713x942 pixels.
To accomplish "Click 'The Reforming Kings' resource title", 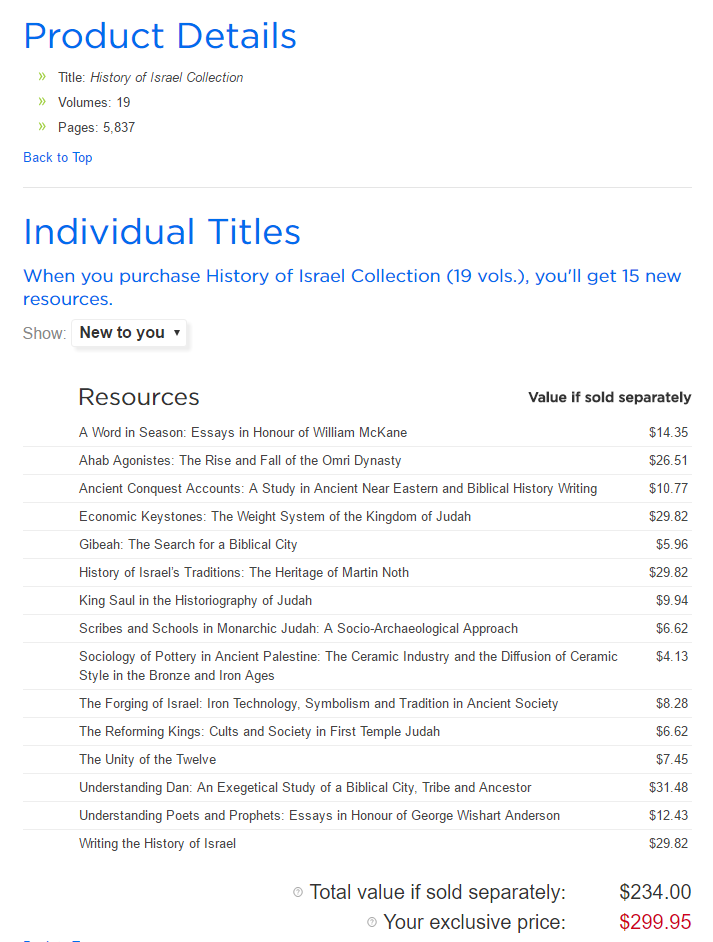I will pos(259,732).
